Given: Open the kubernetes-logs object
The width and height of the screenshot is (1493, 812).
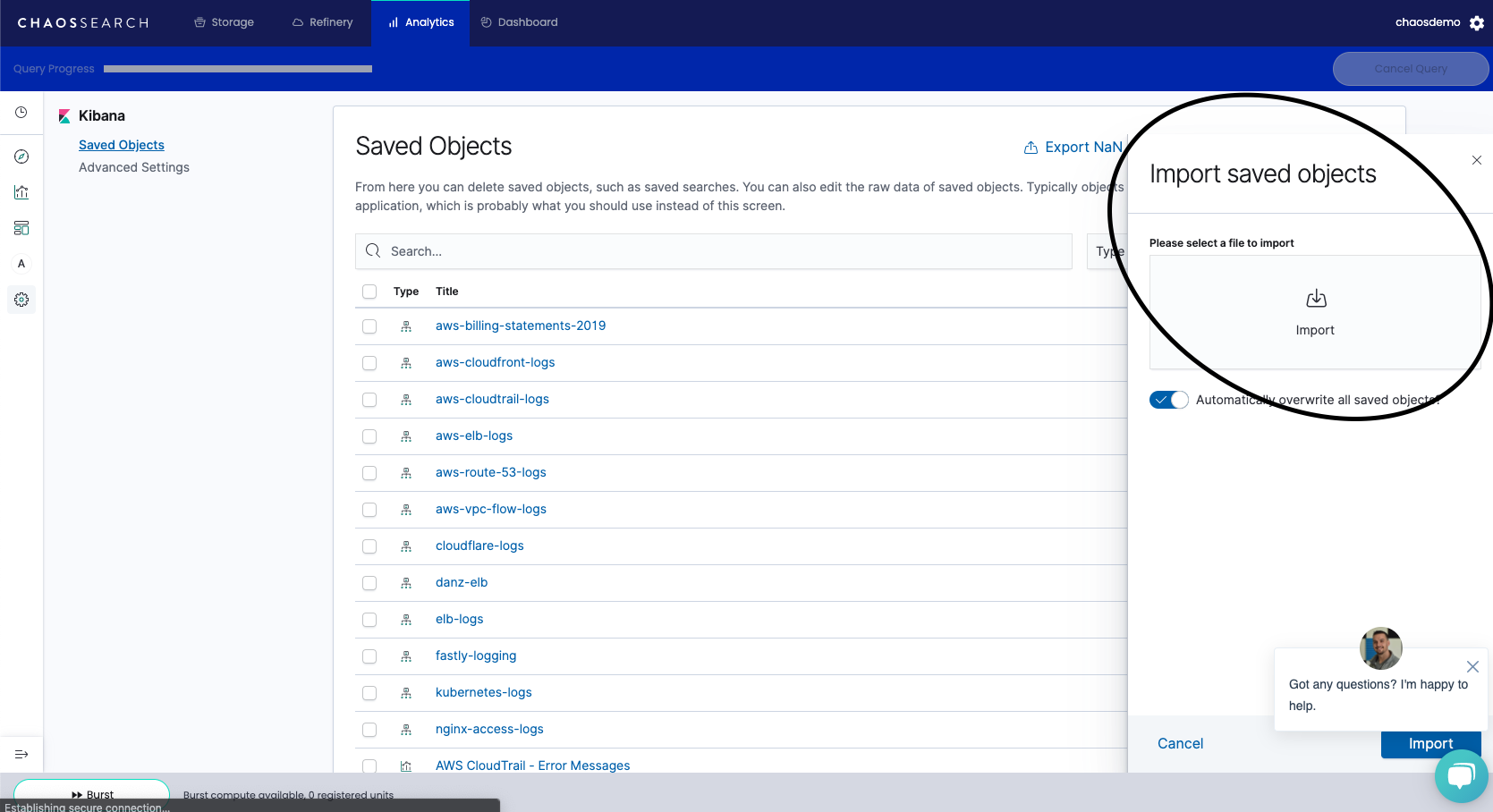Looking at the screenshot, I should tap(483, 692).
